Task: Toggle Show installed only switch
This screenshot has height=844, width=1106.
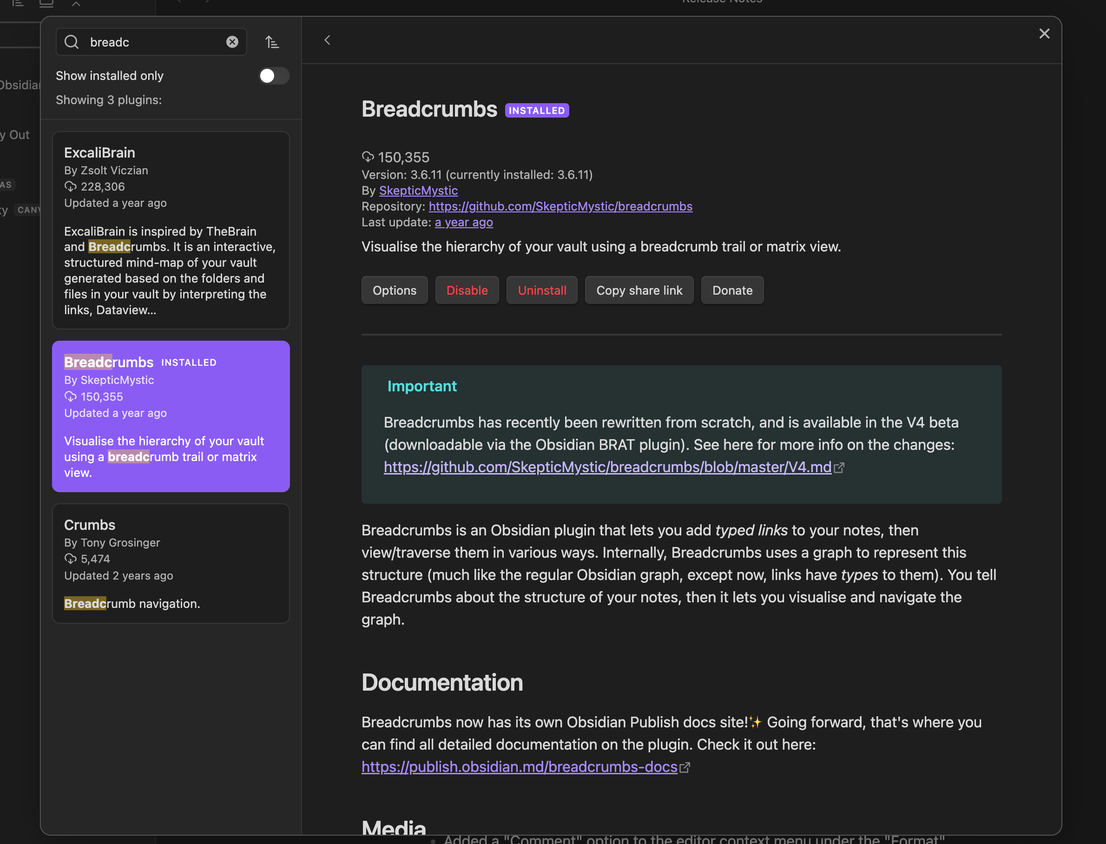Action: [x=273, y=76]
